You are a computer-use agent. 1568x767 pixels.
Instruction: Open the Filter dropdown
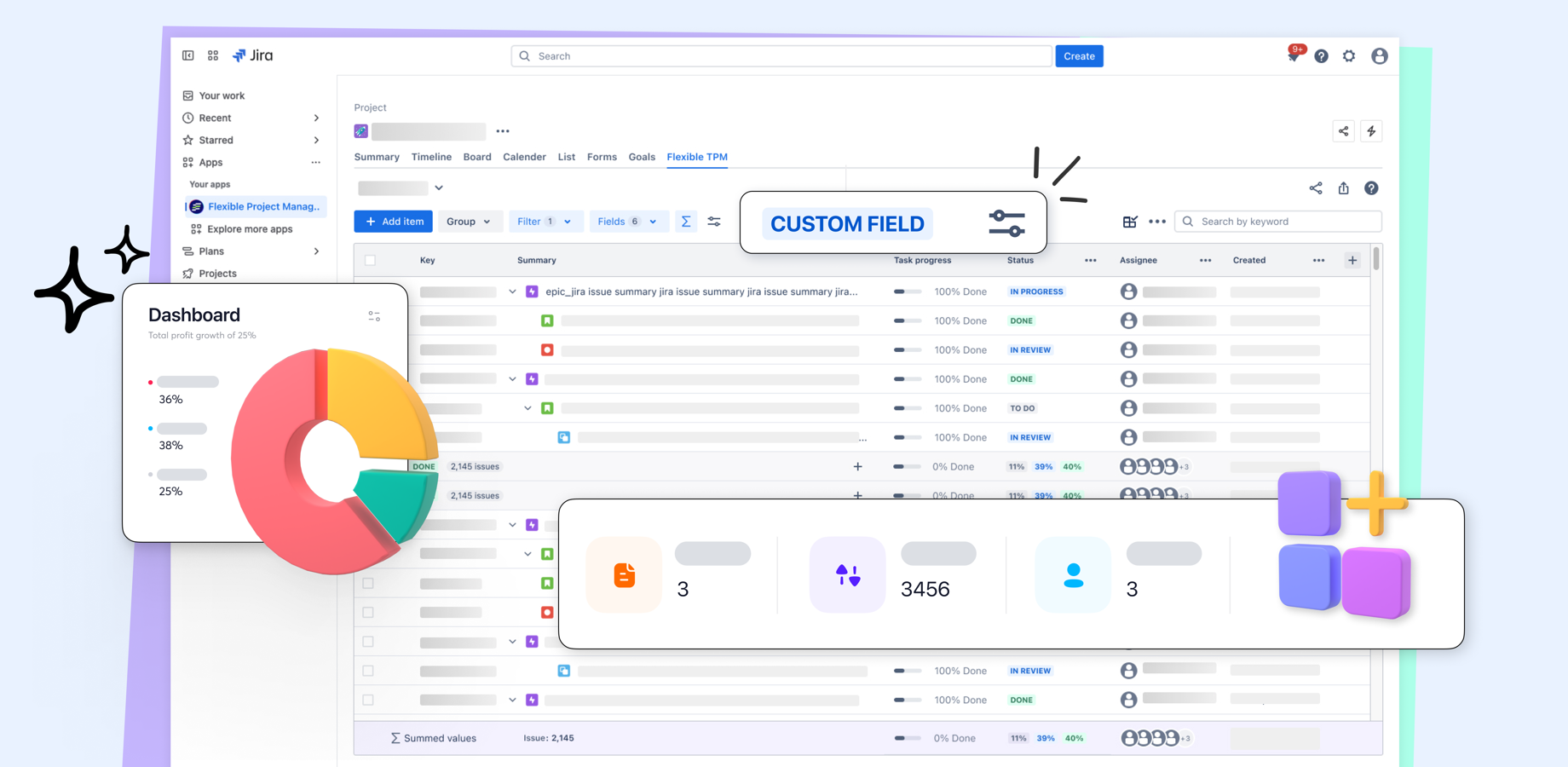(x=545, y=222)
